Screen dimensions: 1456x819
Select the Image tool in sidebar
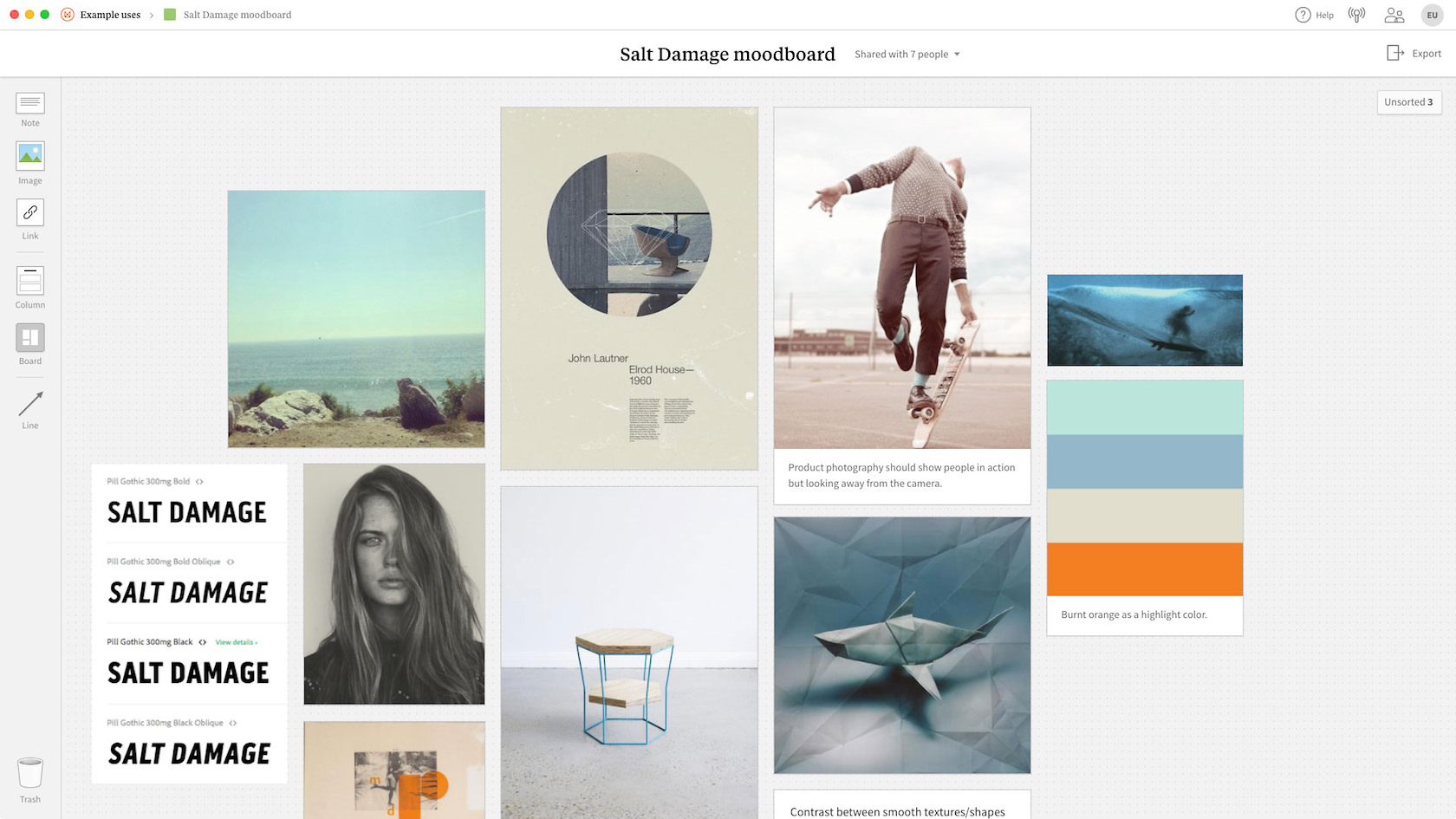[x=30, y=156]
